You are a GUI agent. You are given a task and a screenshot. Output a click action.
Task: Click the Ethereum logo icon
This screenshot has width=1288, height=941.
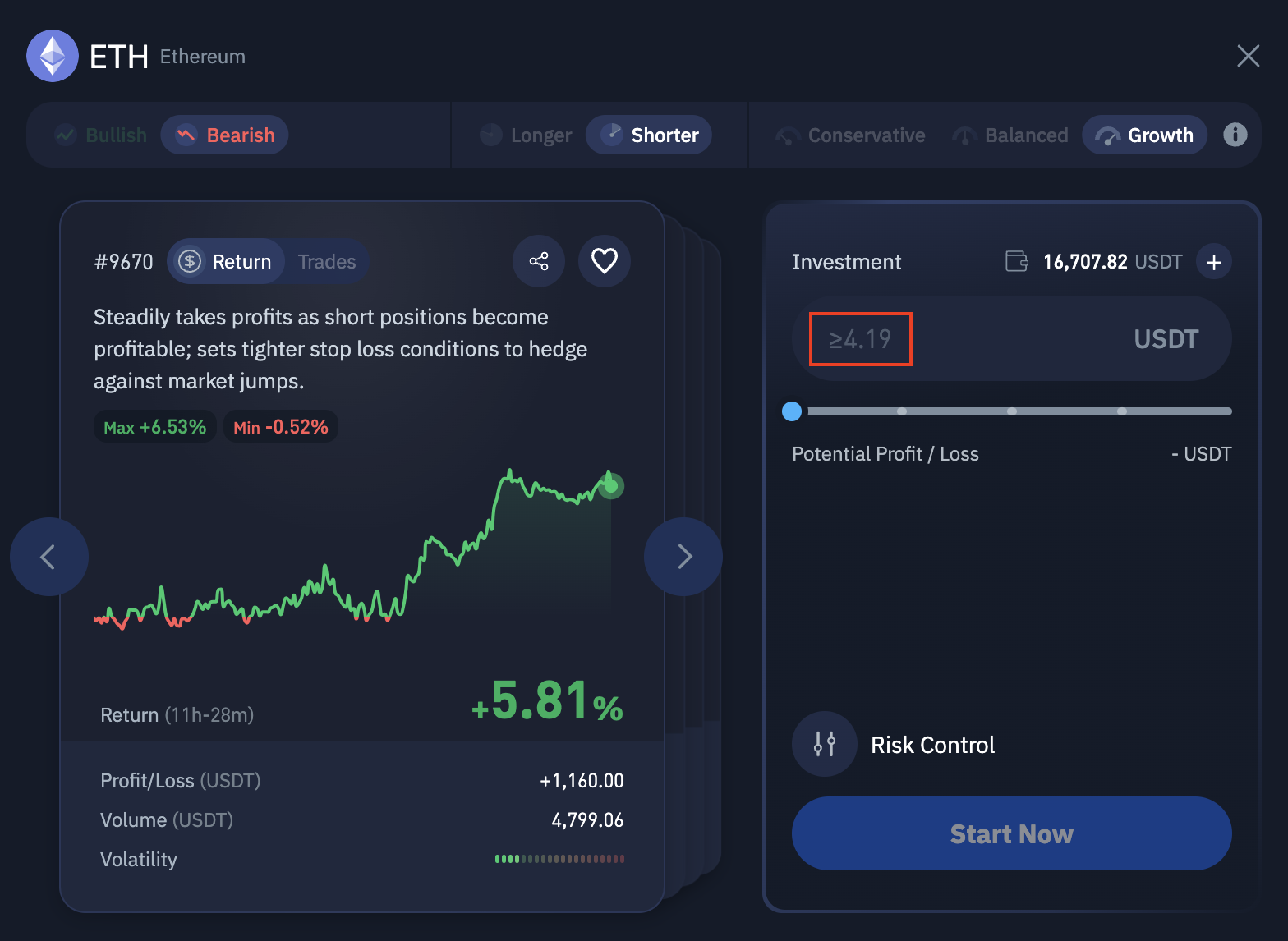click(x=53, y=56)
